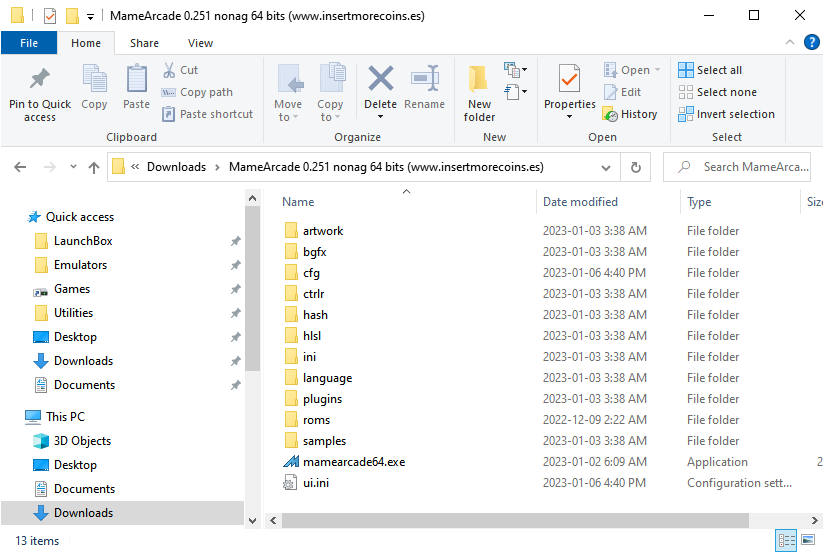Viewport: 824px width, 553px height.
Task: Click the Paste clipboard icon
Action: click(137, 78)
